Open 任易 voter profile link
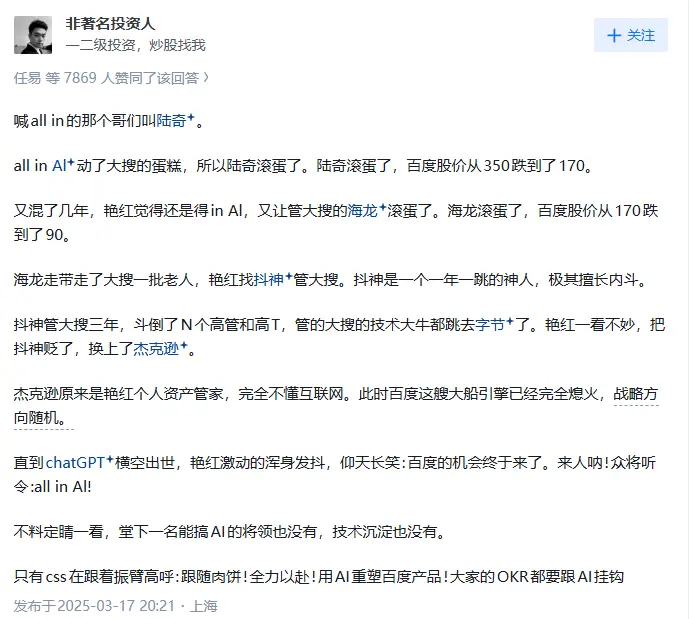 point(27,78)
